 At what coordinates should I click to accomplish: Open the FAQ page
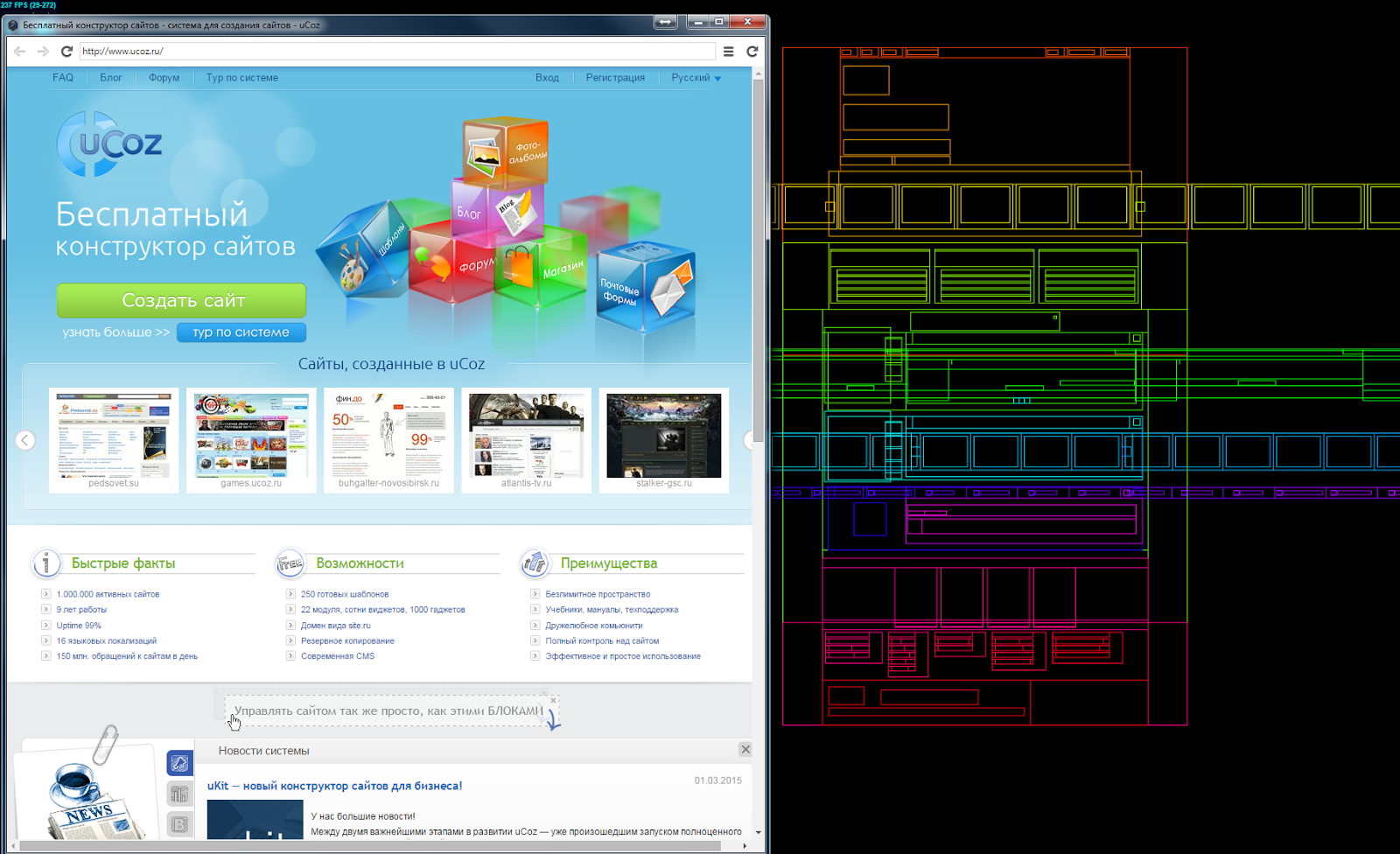pos(63,78)
